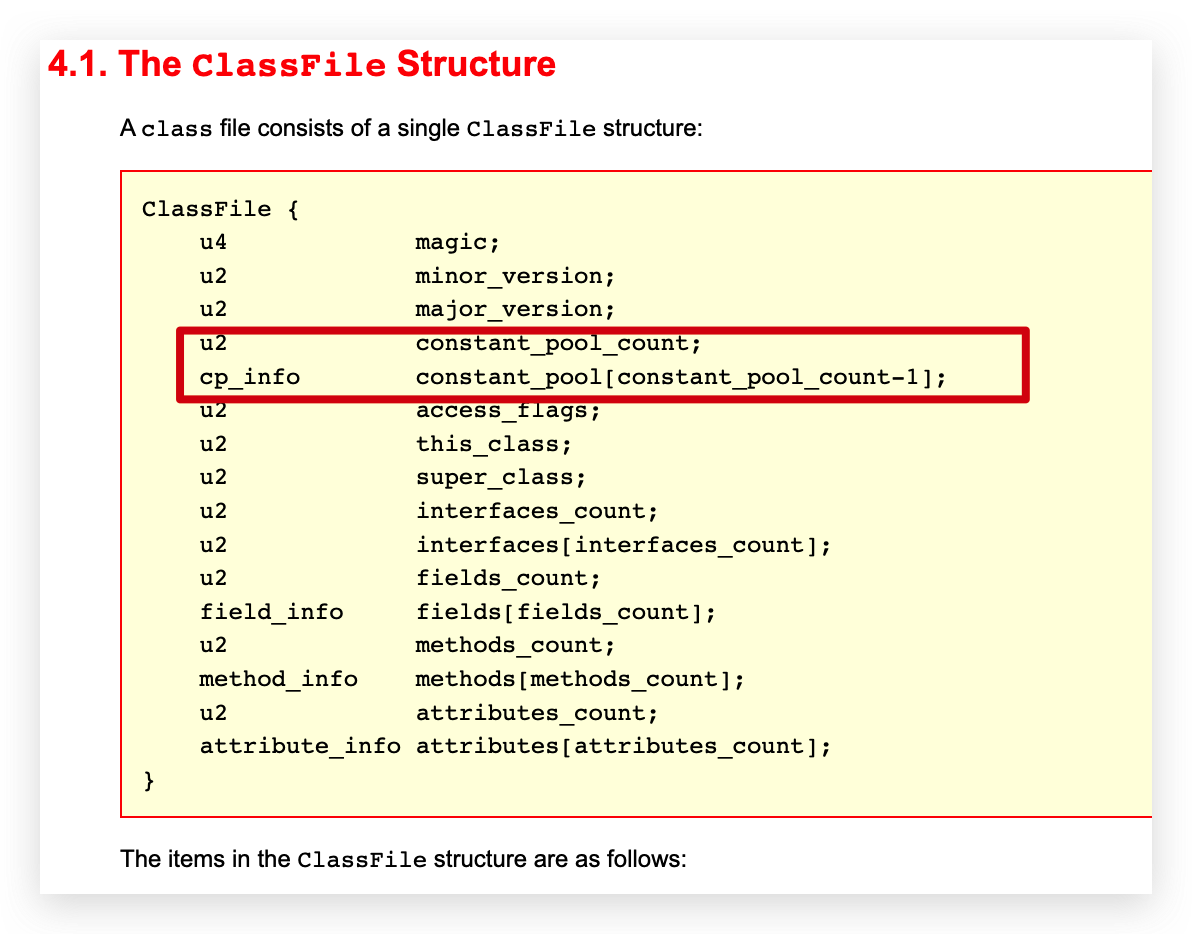
Task: Click the "attribute_info" type name
Action: (x=300, y=746)
